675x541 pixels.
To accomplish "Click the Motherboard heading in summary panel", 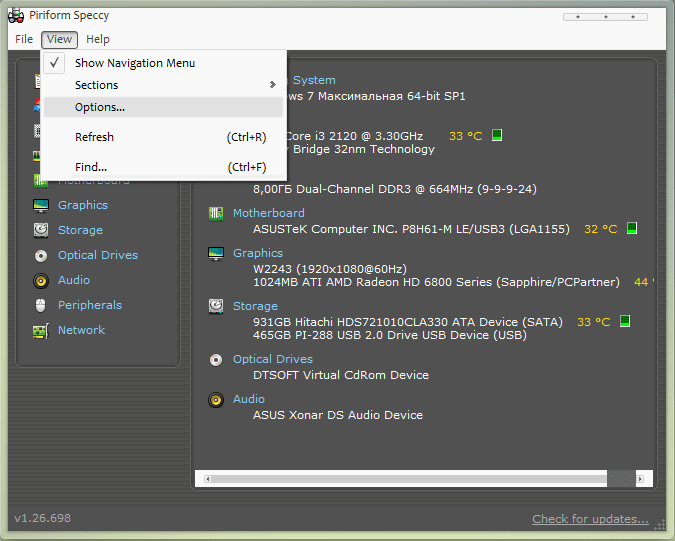I will point(269,213).
